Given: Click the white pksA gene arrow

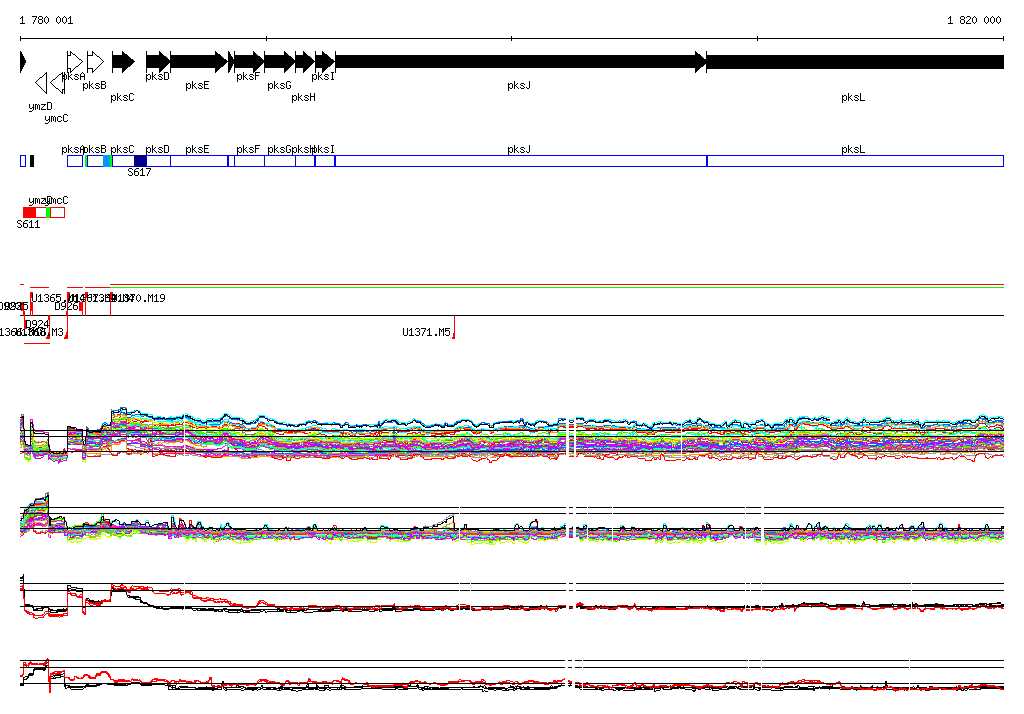Looking at the screenshot, I should [x=75, y=62].
